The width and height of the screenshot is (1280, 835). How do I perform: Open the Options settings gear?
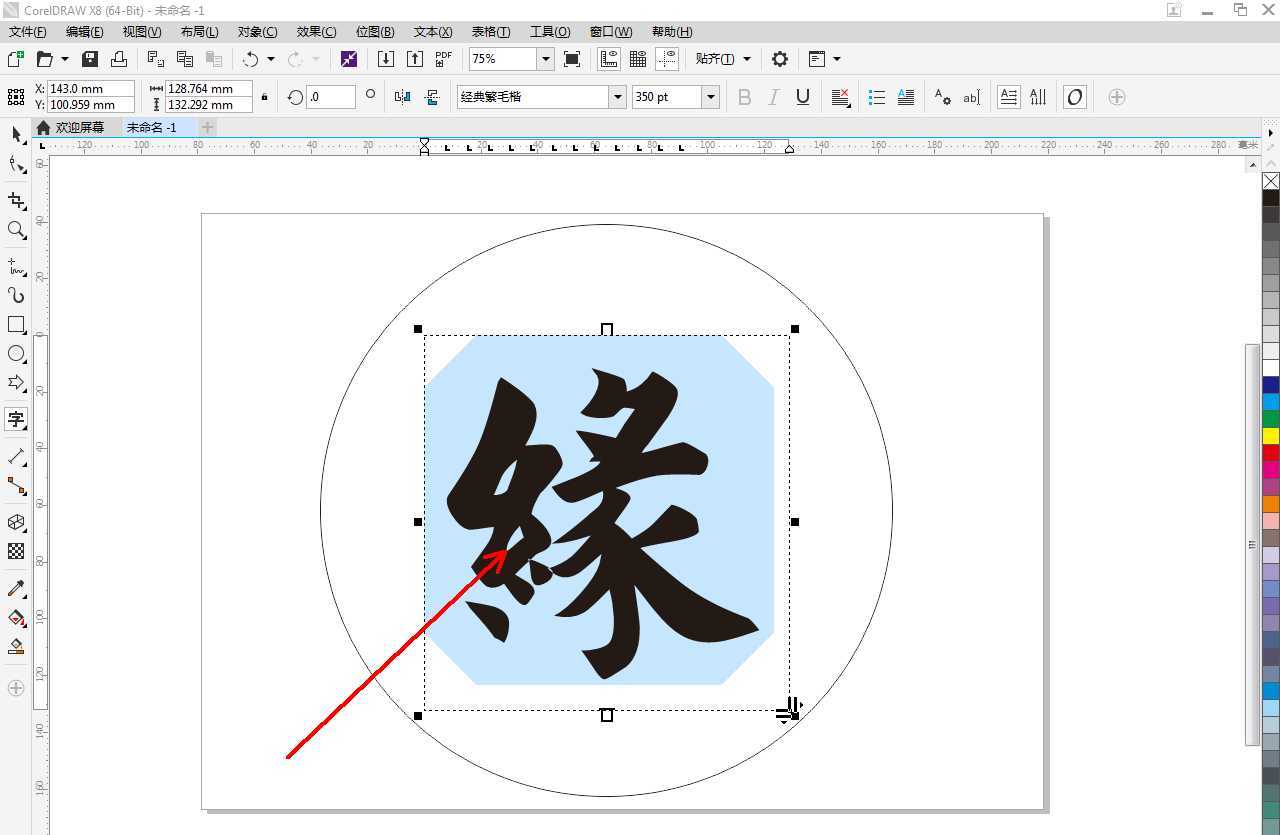click(779, 58)
